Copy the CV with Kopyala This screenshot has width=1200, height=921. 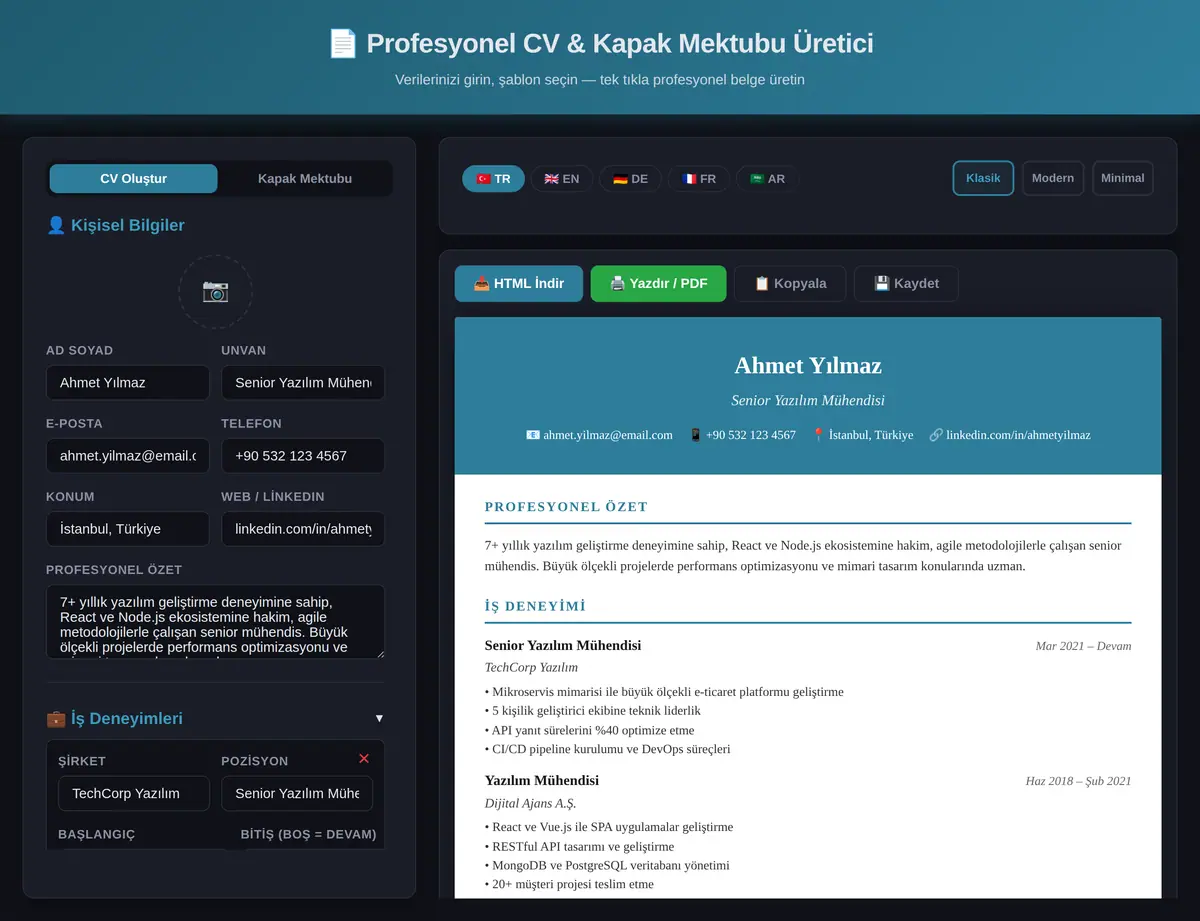790,284
